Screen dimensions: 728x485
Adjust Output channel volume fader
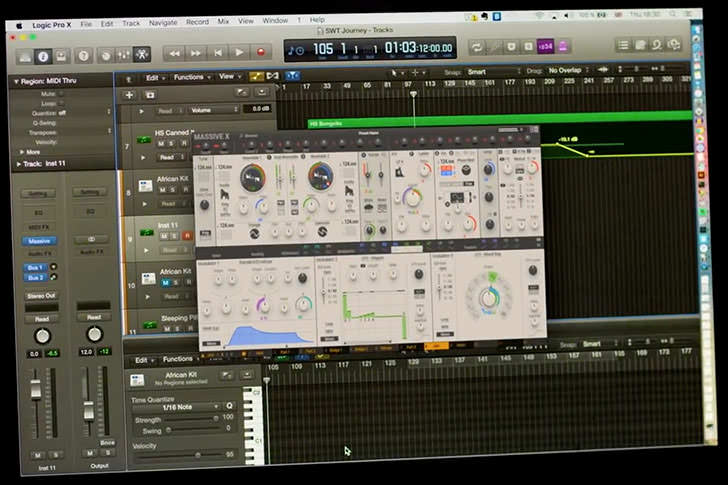coord(88,411)
